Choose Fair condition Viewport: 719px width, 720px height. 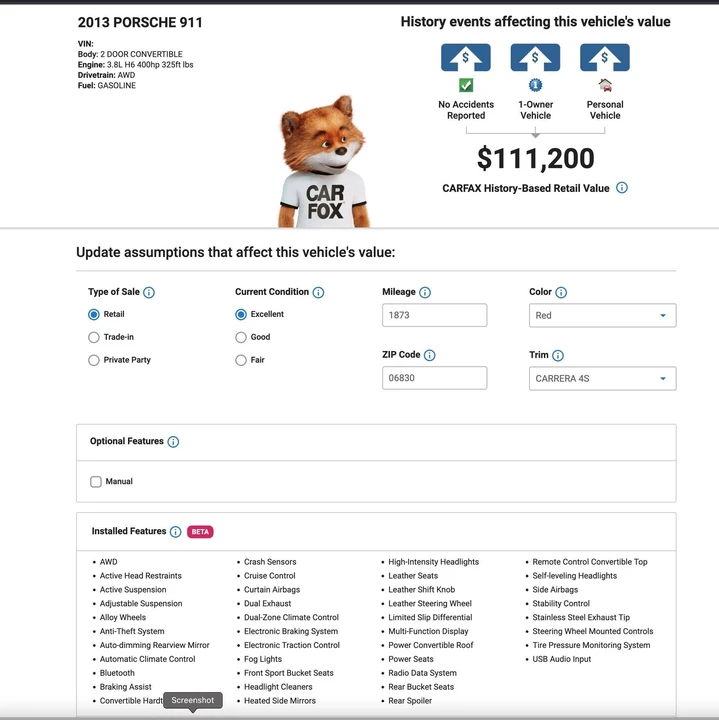point(241,360)
